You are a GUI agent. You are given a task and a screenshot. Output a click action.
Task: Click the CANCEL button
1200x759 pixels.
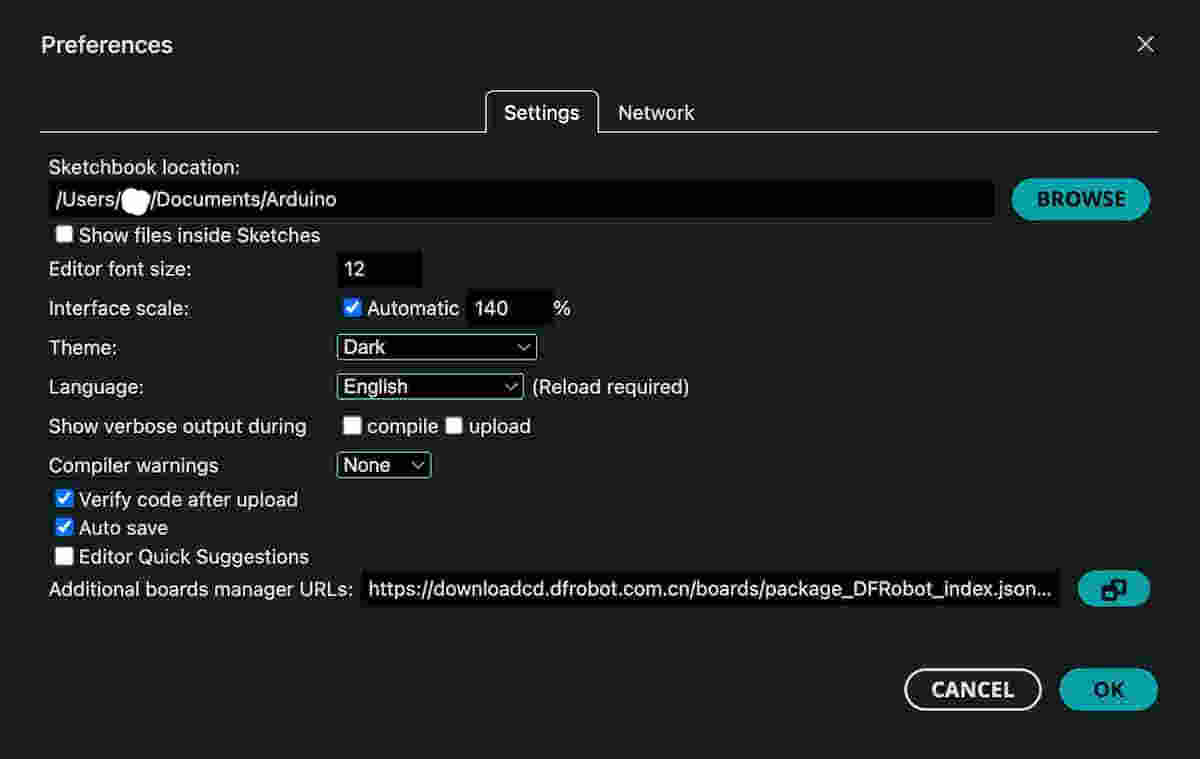click(973, 690)
